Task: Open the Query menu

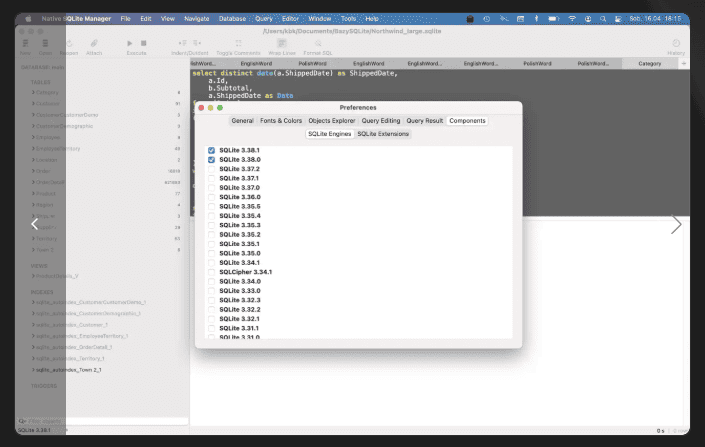Action: [264, 18]
